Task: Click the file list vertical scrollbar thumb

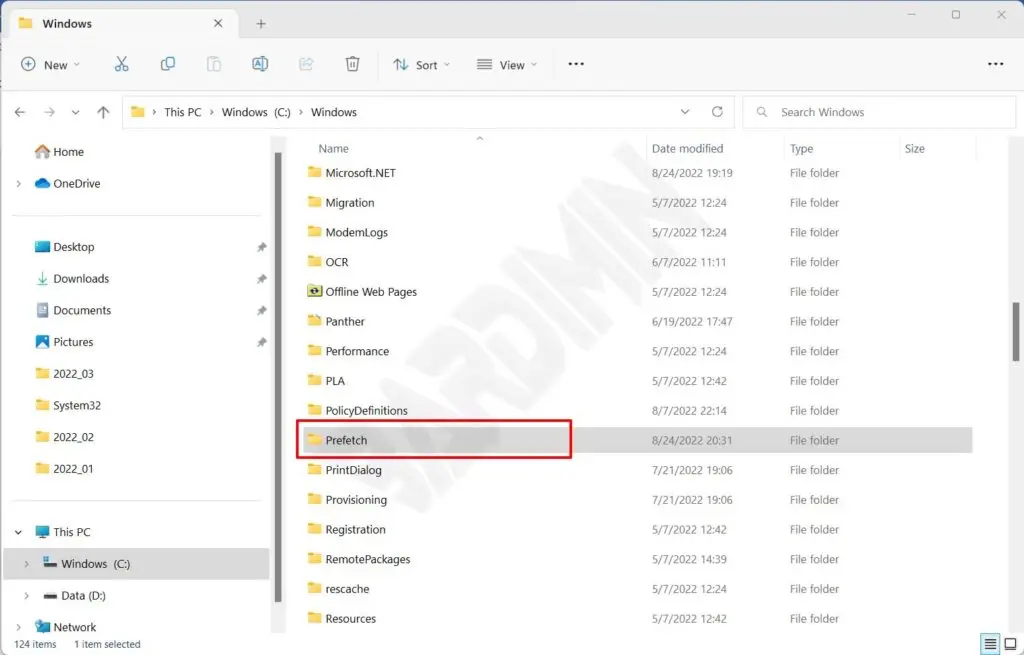Action: (x=1016, y=332)
